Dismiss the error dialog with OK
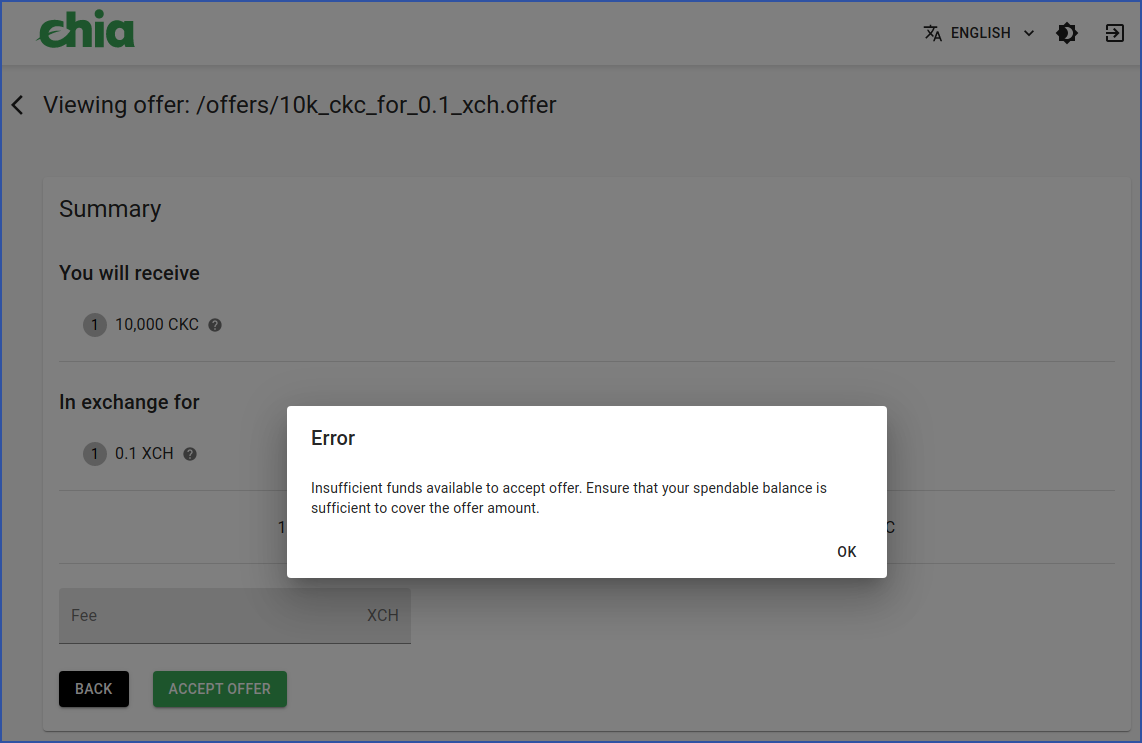Viewport: 1142px width, 743px height. coord(846,551)
